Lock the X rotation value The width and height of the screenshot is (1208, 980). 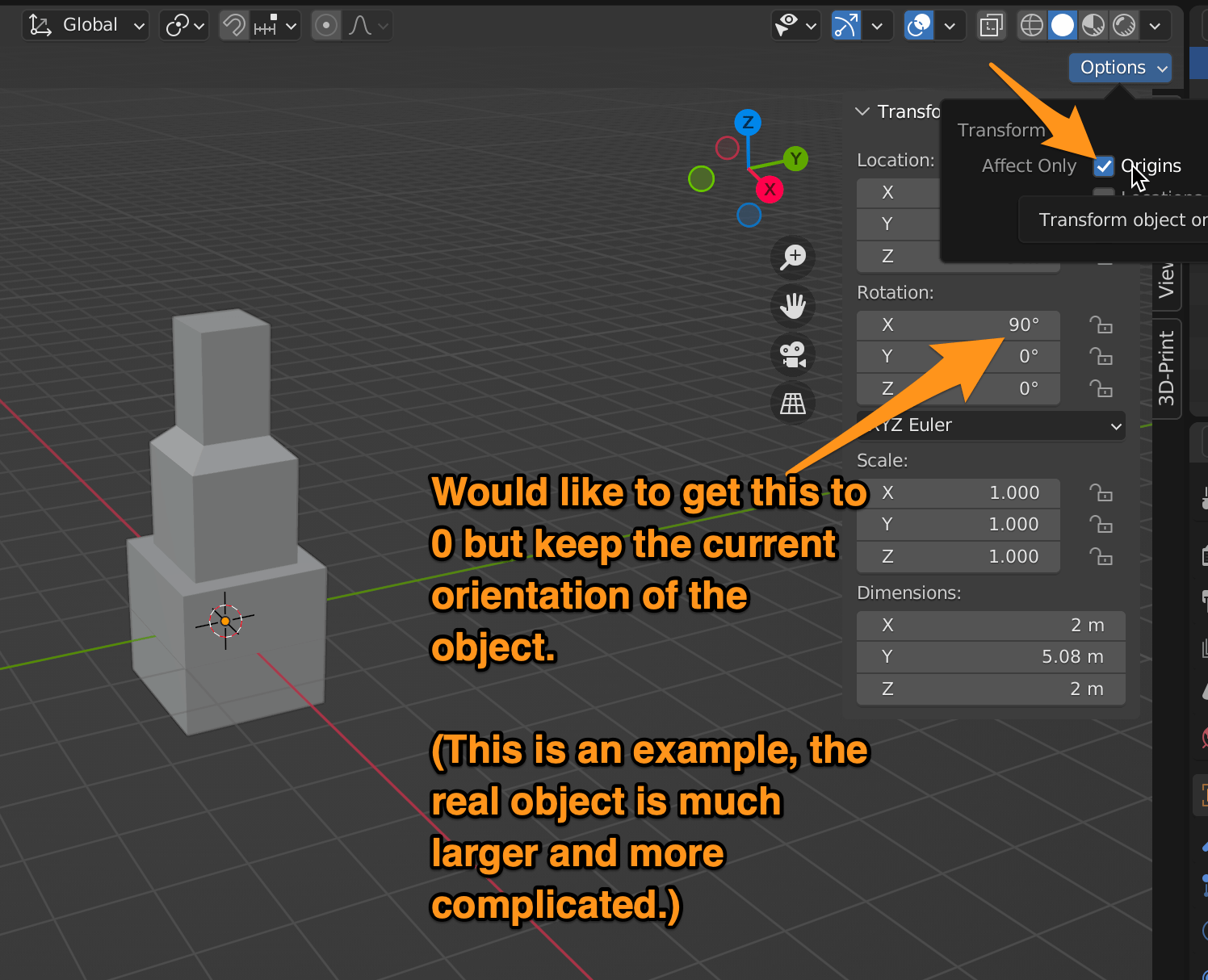coord(1101,325)
